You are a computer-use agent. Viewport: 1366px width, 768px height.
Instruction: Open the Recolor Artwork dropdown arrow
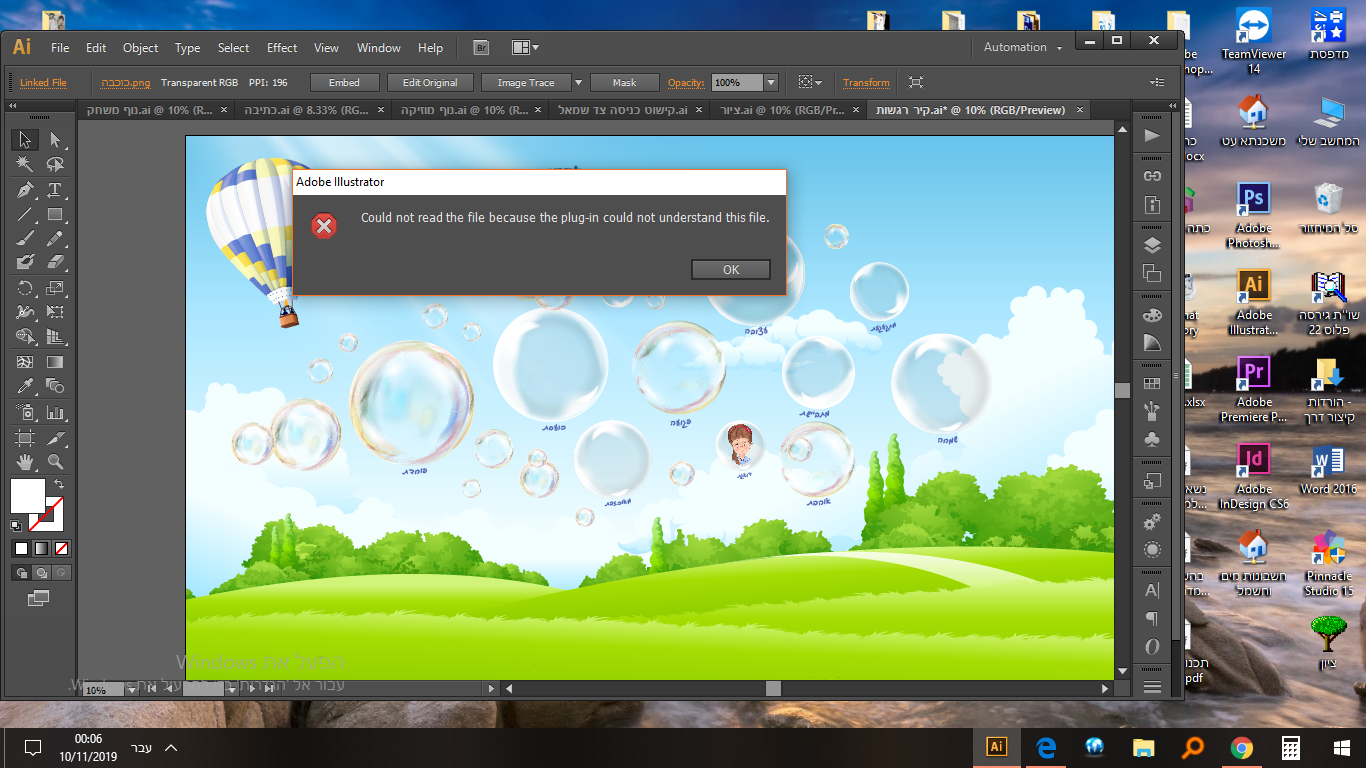click(818, 83)
